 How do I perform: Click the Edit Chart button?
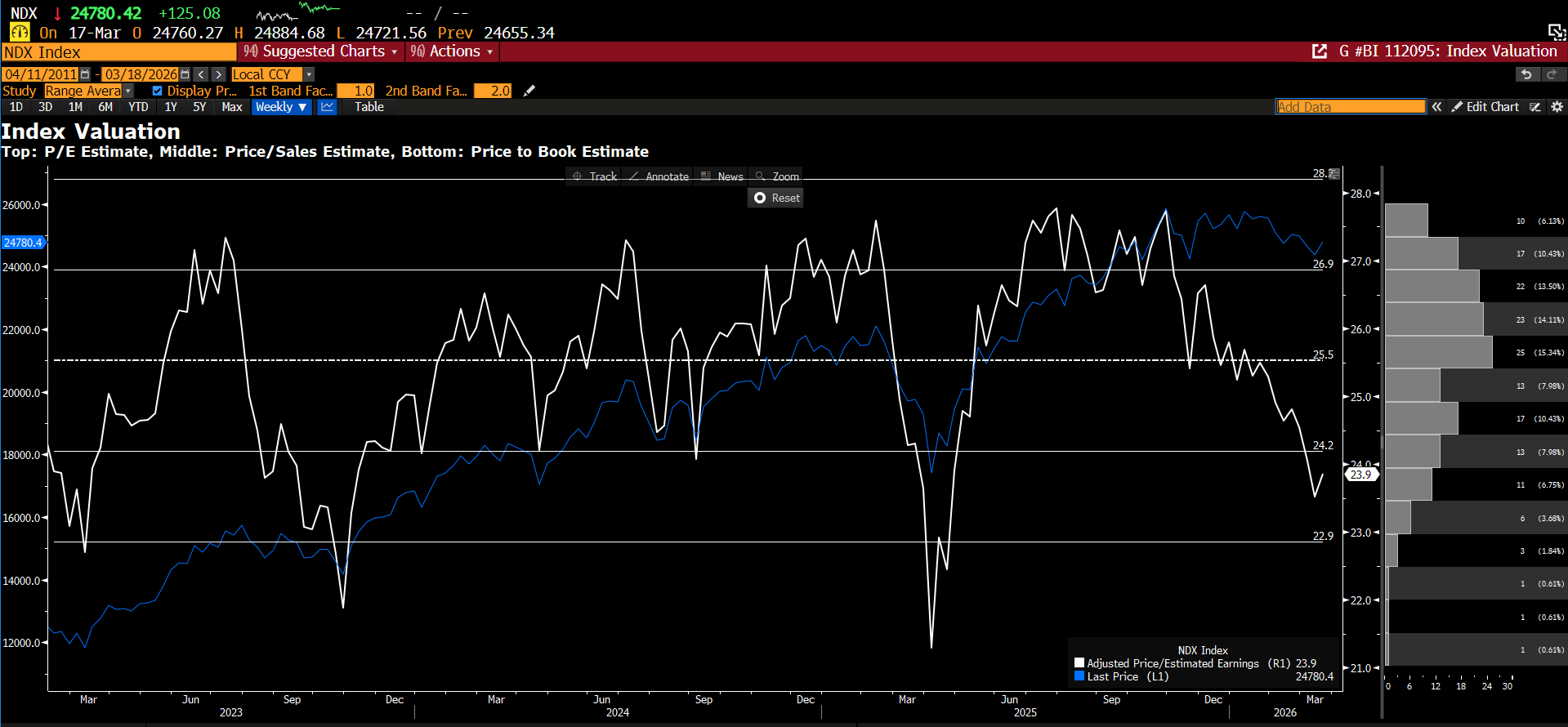[1485, 107]
